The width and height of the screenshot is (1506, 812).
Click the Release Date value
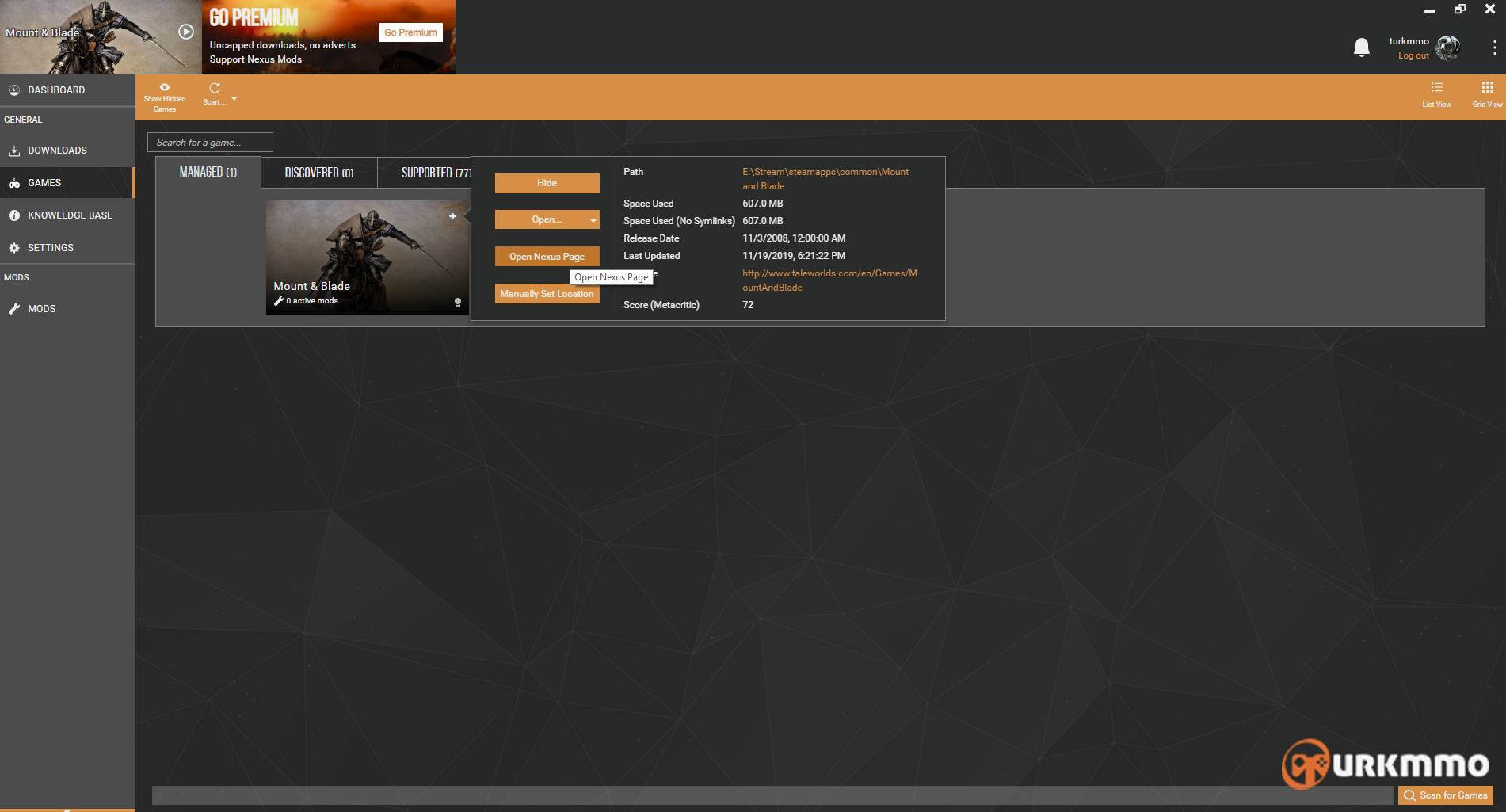794,238
